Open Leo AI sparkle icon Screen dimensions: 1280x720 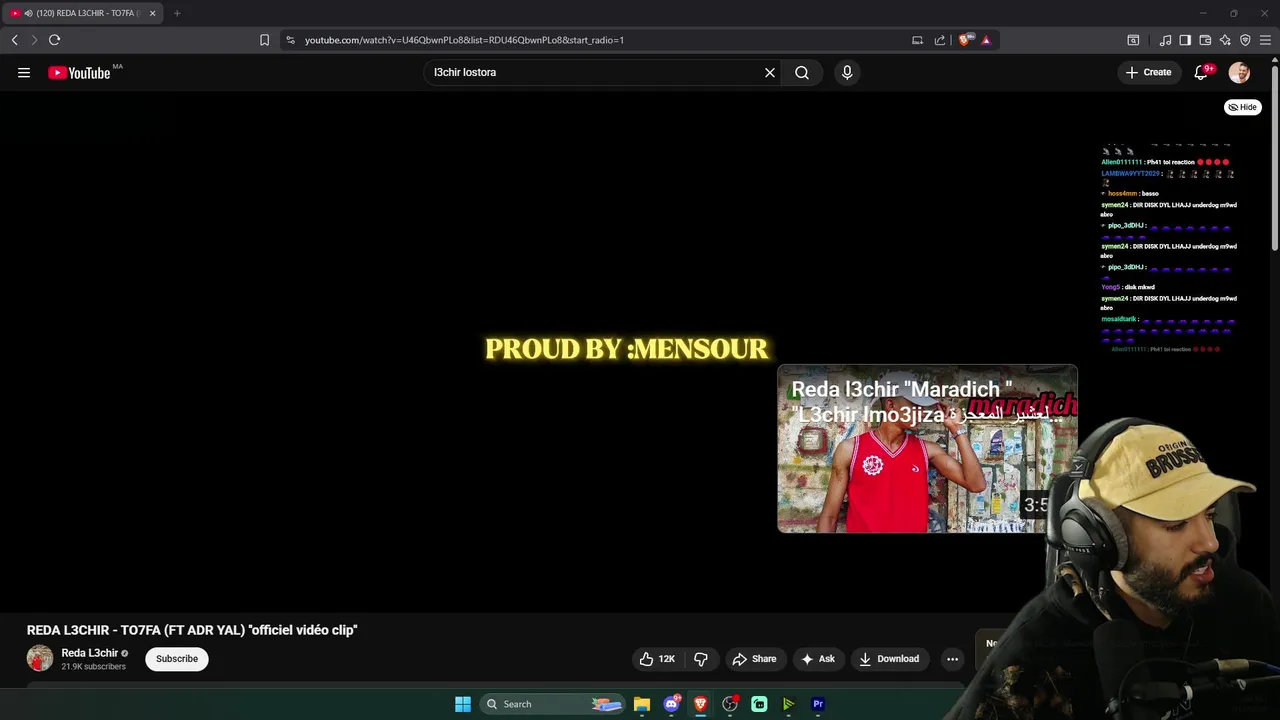coord(1225,40)
